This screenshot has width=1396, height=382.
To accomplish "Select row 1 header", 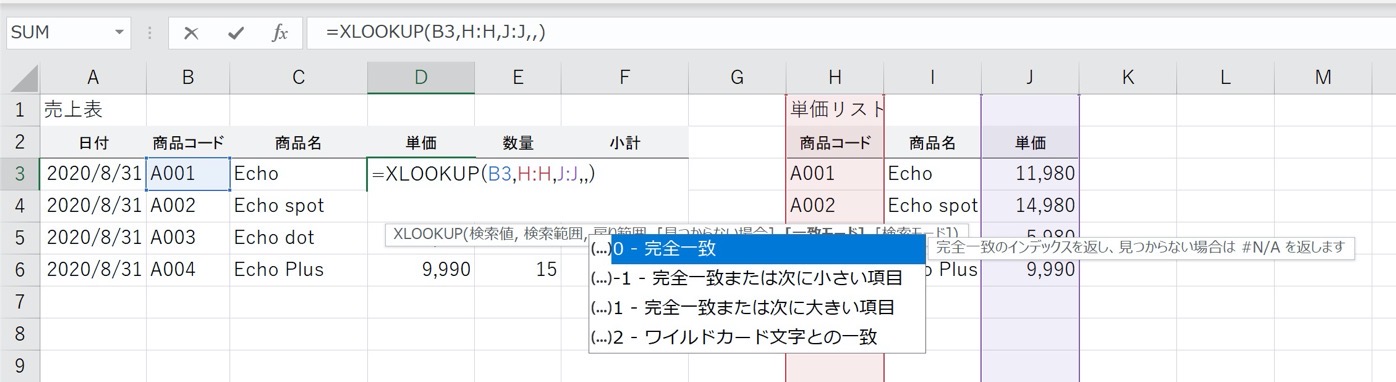I will (x=20, y=109).
